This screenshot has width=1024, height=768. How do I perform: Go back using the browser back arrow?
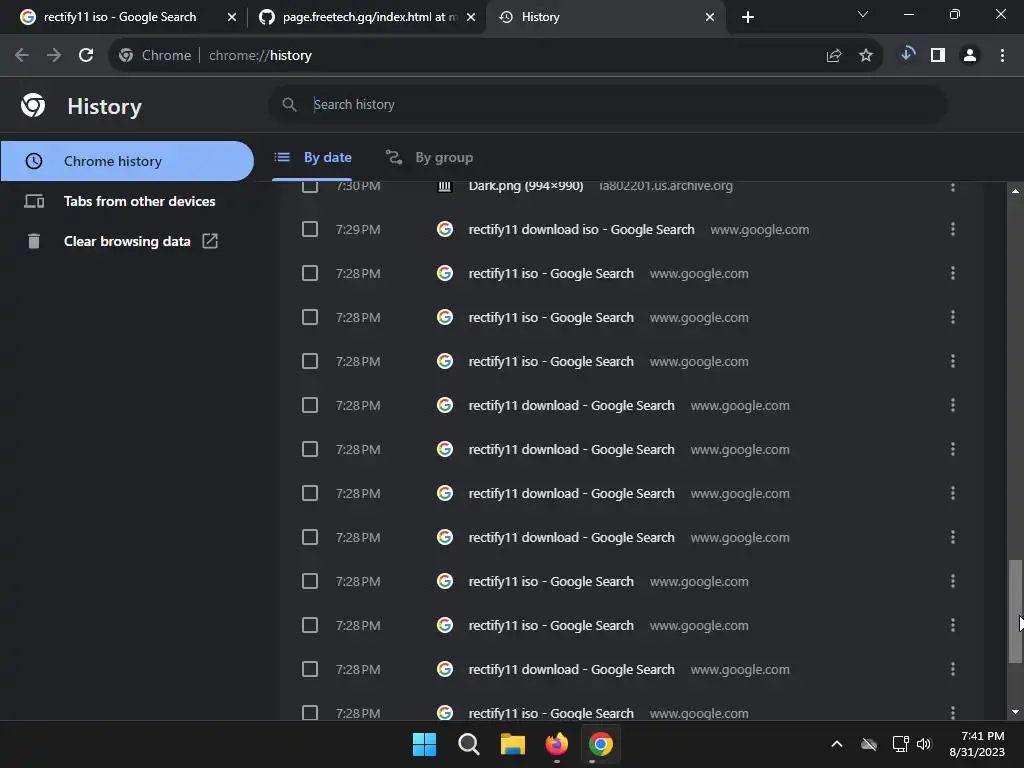pyautogui.click(x=22, y=56)
